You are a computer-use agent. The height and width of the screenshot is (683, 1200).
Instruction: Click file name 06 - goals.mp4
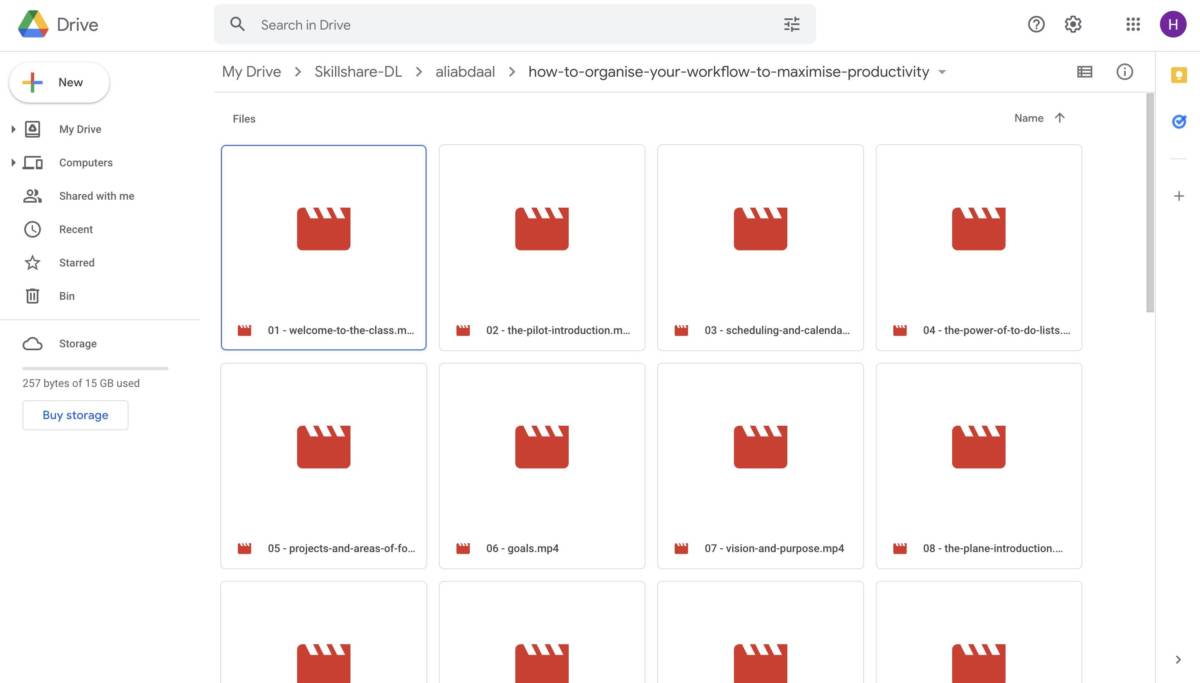[522, 548]
